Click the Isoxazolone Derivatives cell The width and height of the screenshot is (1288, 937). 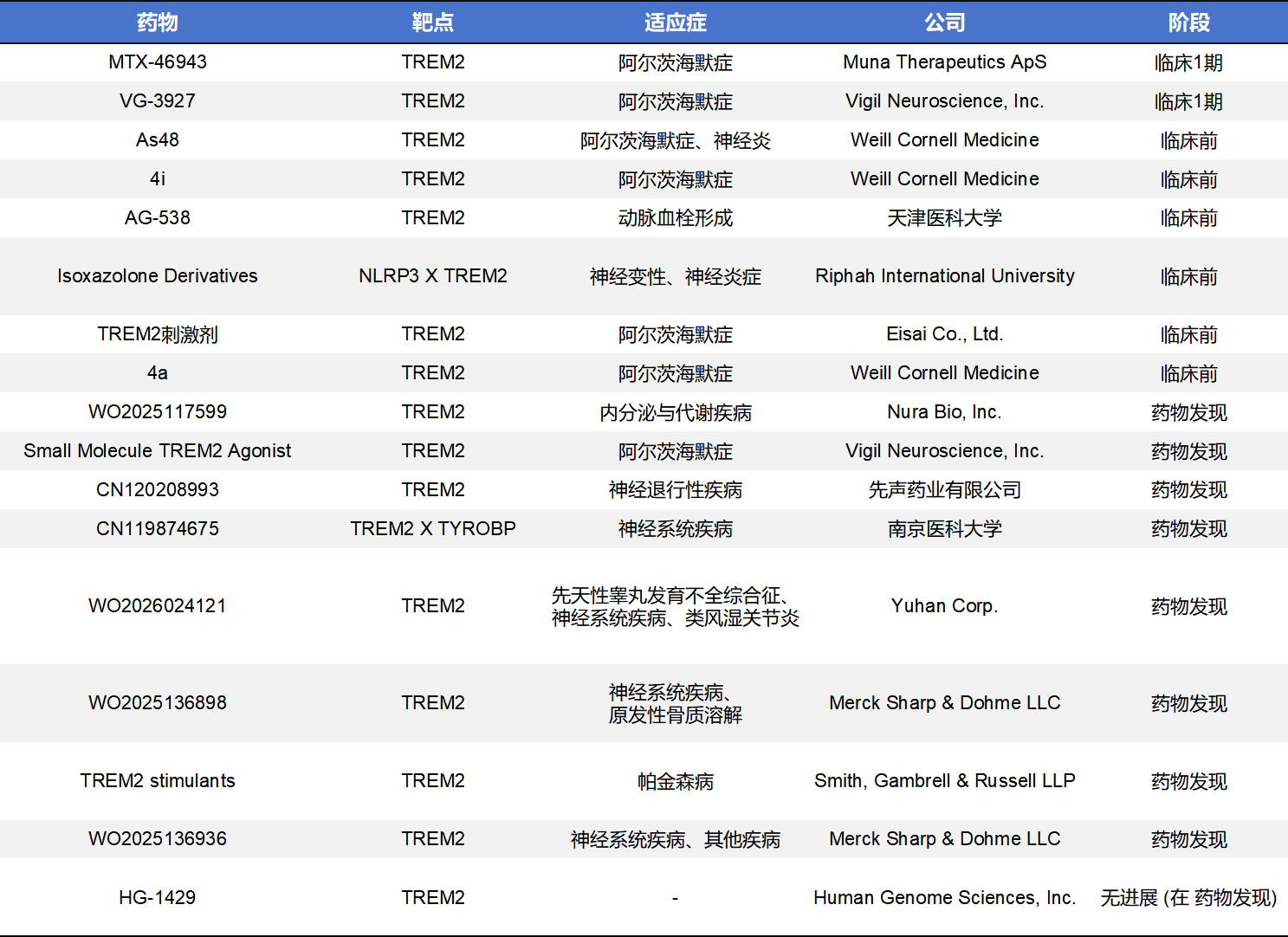pyautogui.click(x=157, y=276)
